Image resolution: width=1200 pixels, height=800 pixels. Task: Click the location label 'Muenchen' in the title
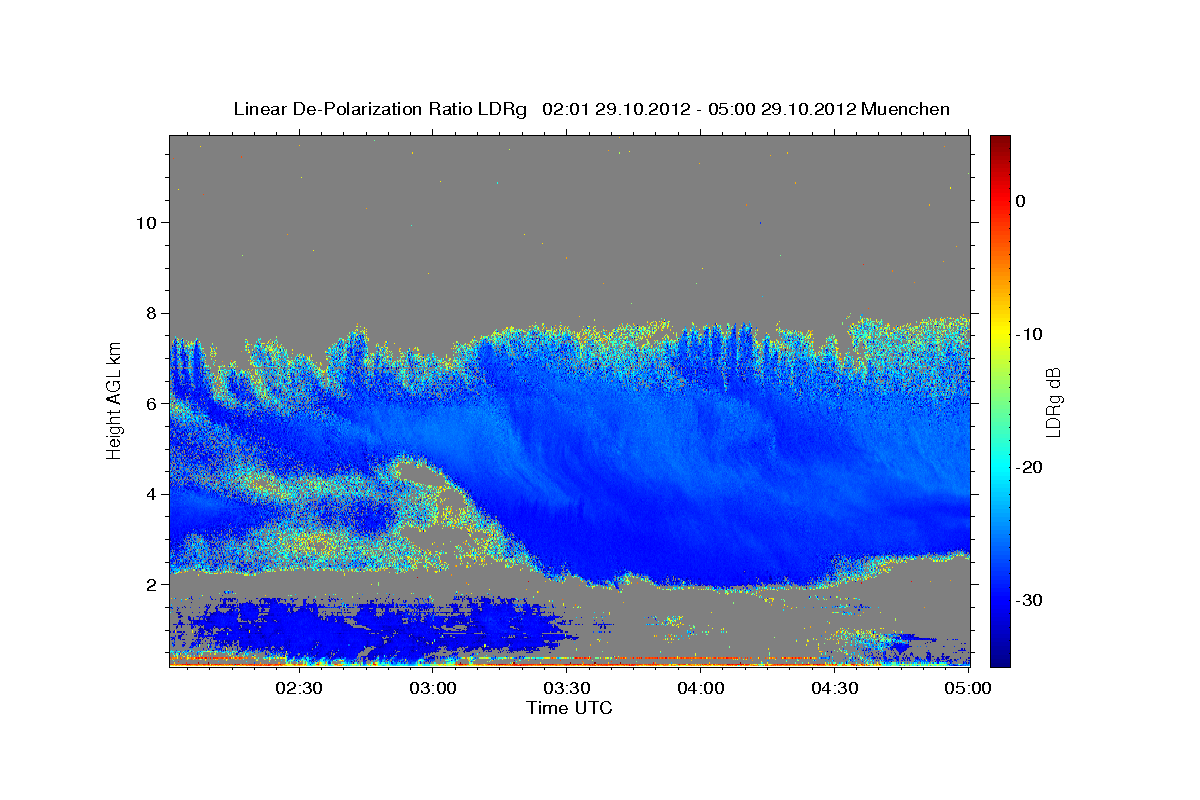coord(907,109)
